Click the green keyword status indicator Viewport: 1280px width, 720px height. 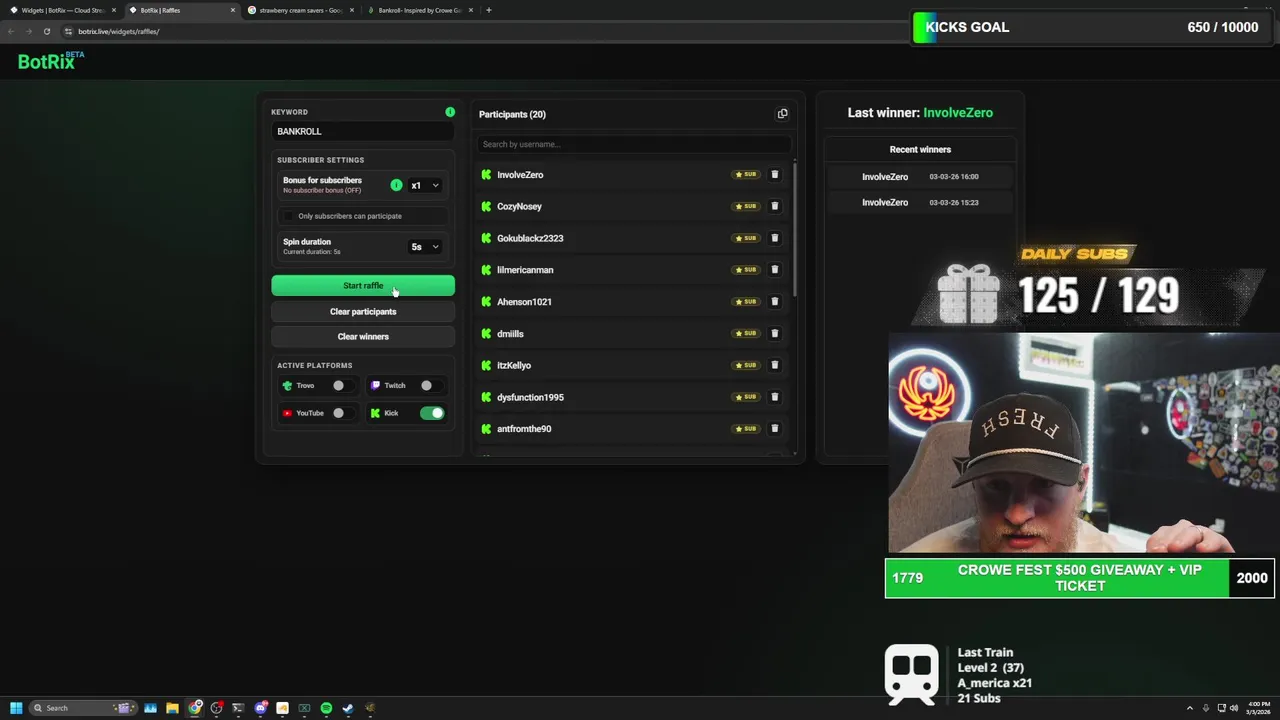pyautogui.click(x=450, y=112)
